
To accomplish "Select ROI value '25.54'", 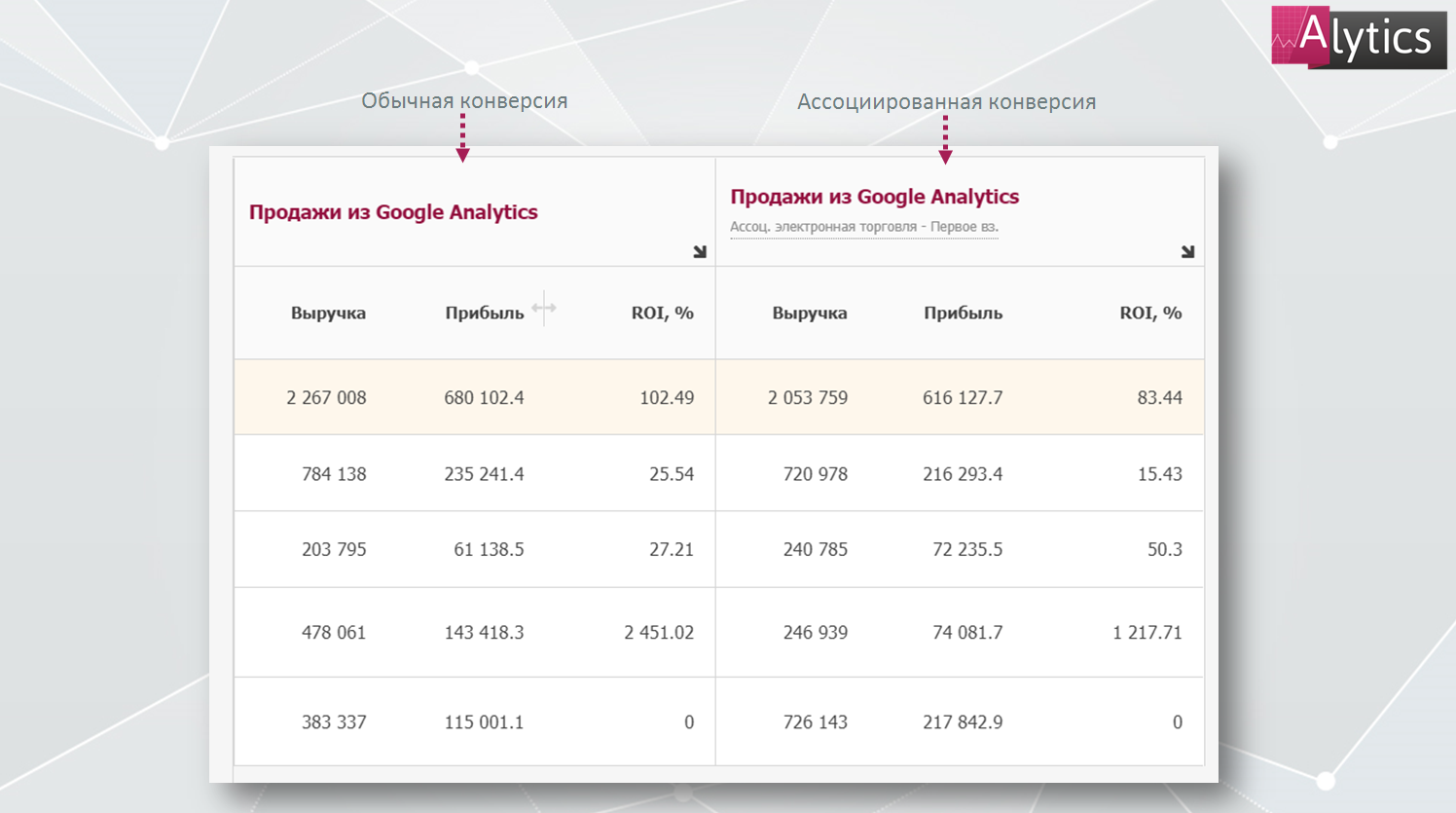I will point(672,474).
